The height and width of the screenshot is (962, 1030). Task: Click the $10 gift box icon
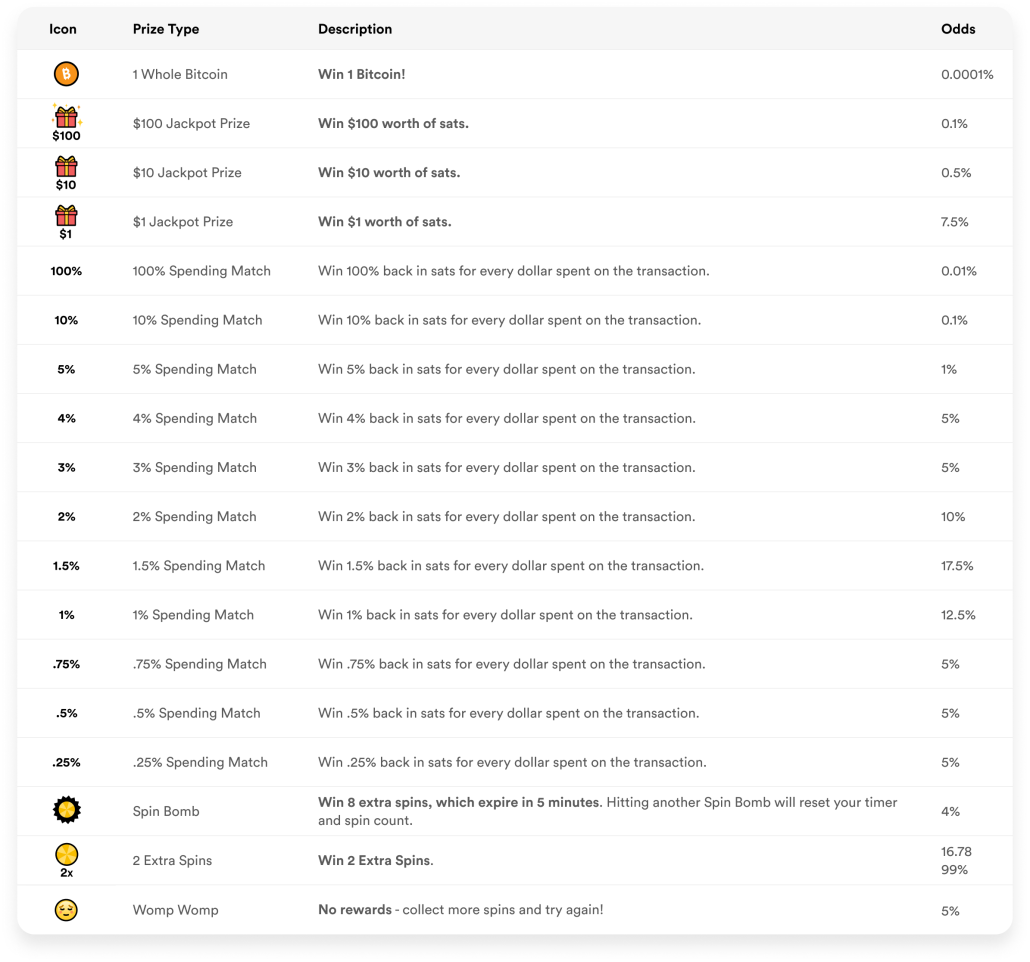click(66, 173)
